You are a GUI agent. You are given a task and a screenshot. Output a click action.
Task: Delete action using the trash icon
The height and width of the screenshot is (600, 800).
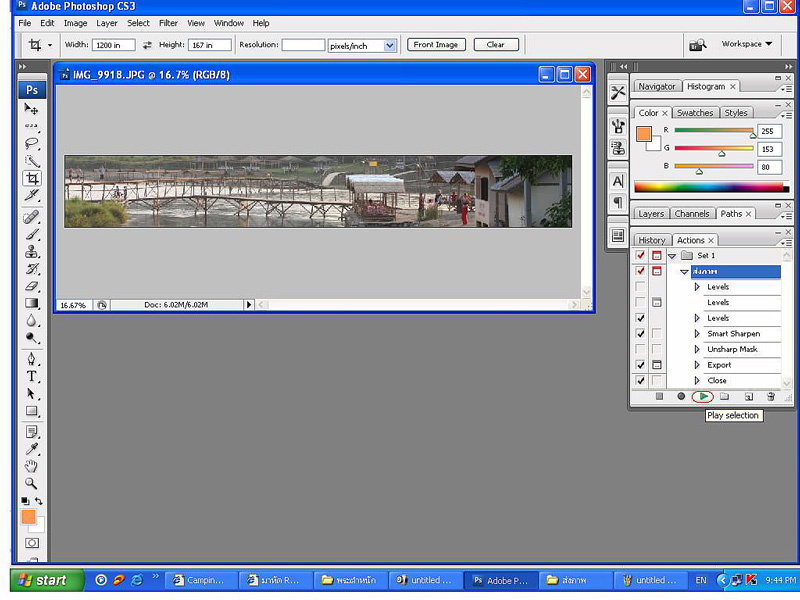770,397
